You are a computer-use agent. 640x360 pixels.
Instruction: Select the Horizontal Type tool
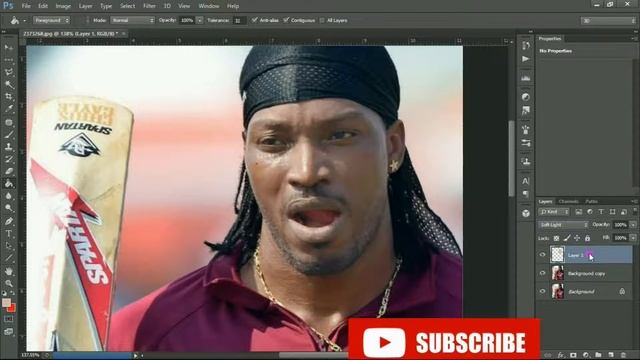(x=9, y=234)
